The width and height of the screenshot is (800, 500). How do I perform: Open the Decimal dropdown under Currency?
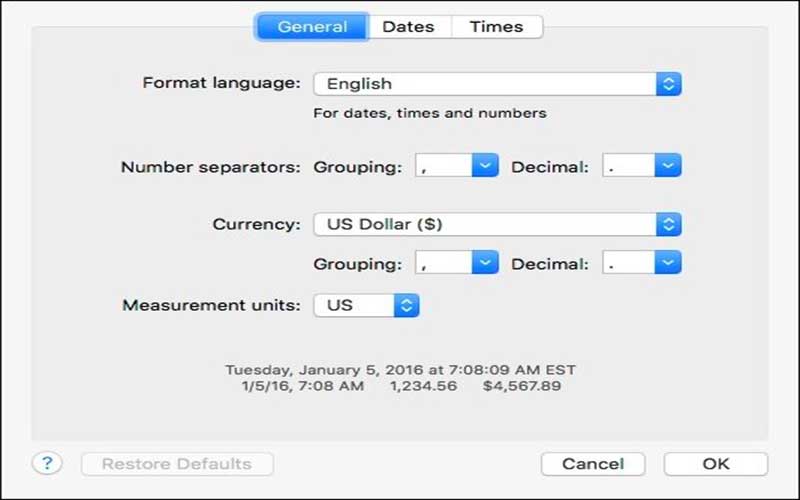(x=641, y=263)
